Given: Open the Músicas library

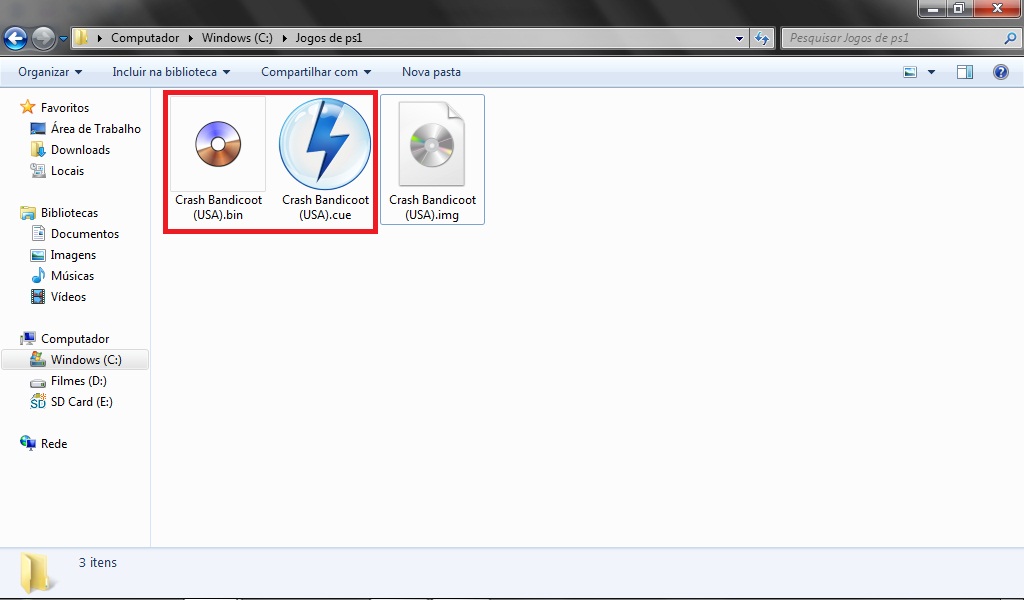Looking at the screenshot, I should pyautogui.click(x=72, y=276).
